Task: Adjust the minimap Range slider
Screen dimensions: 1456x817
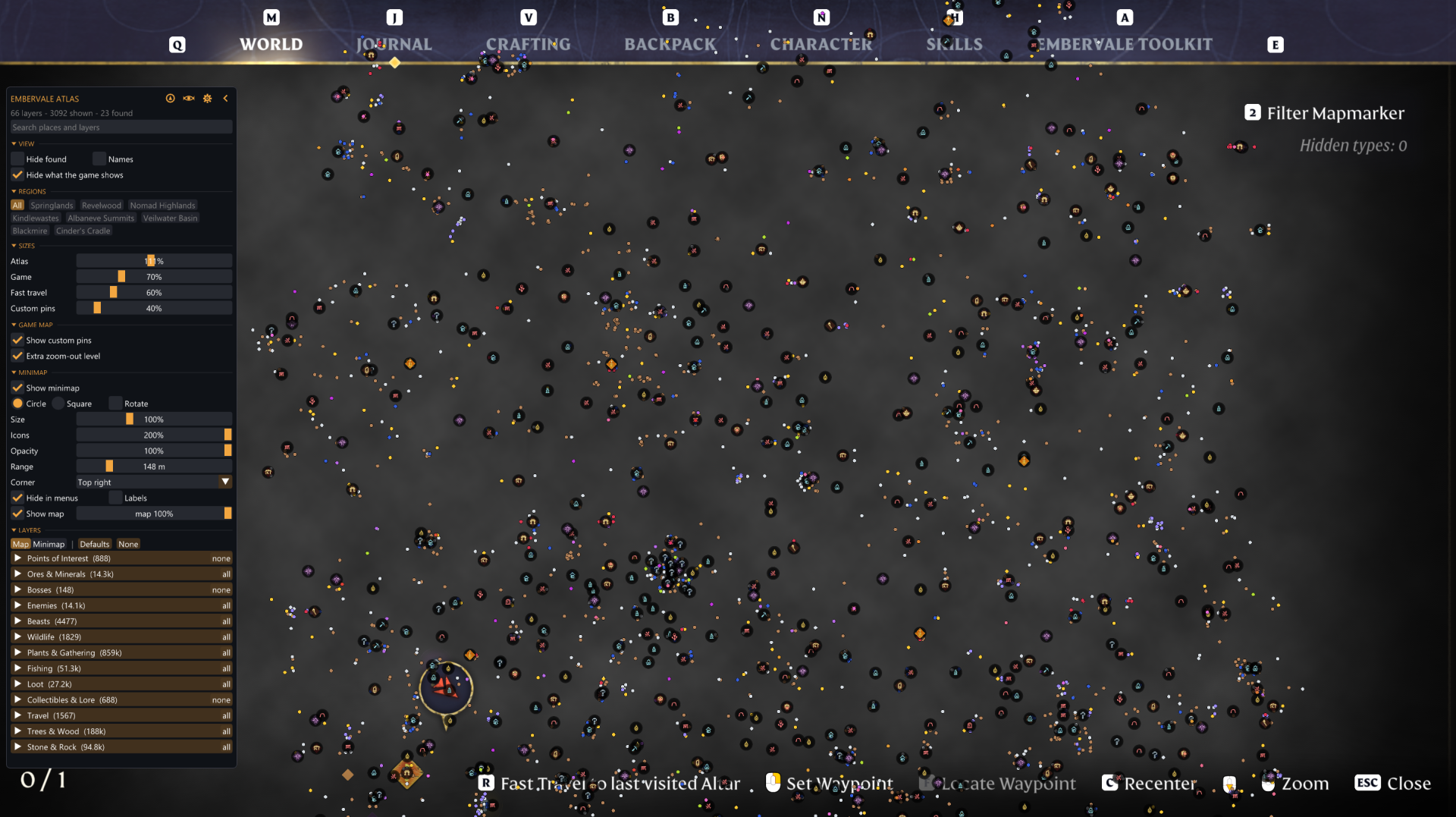Action: click(154, 467)
